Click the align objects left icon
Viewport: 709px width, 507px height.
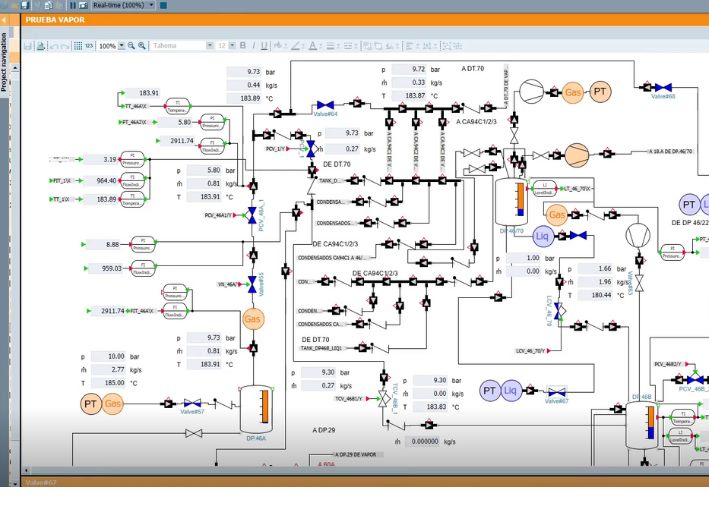[410, 46]
